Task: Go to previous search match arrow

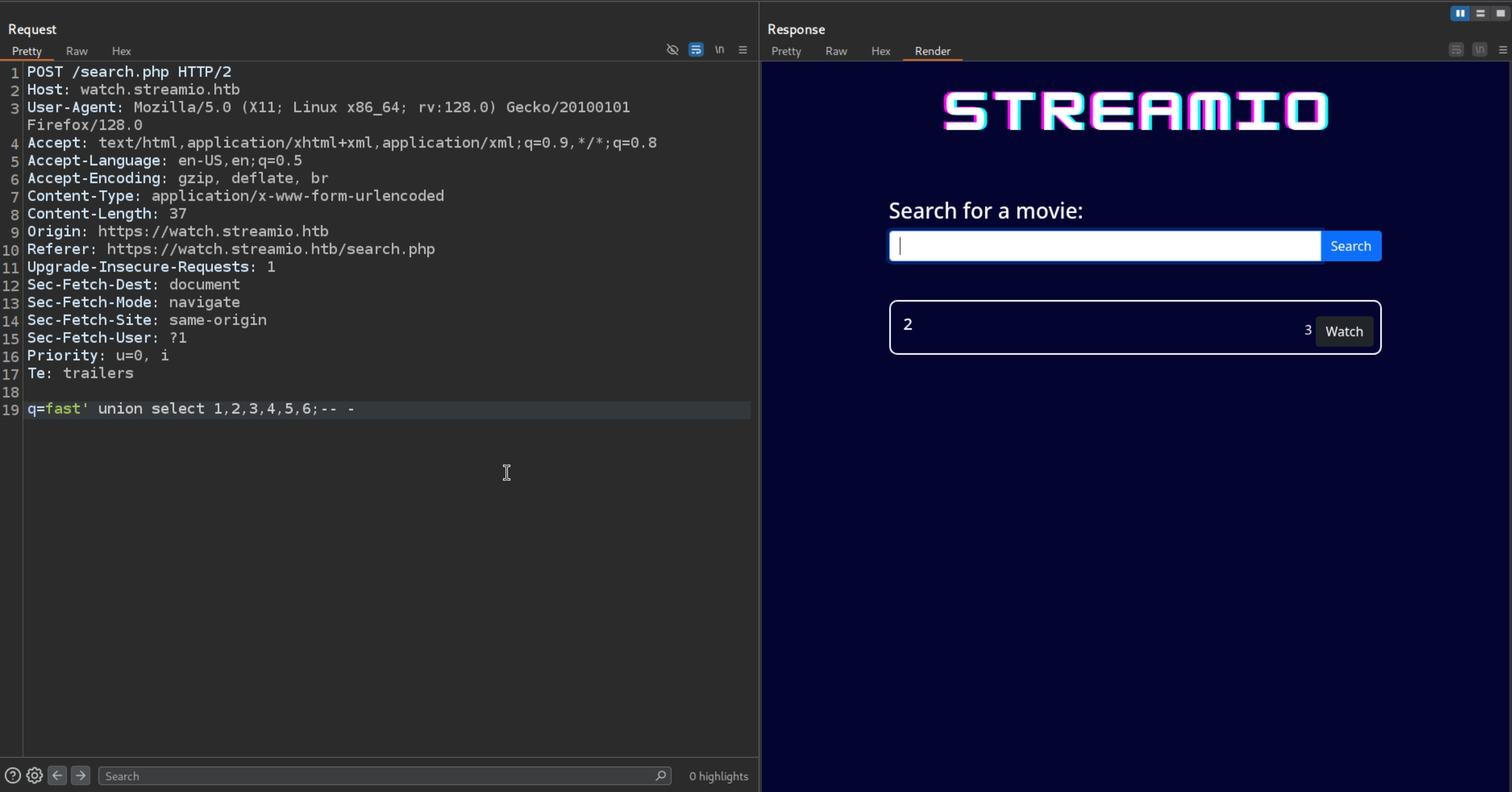Action: tap(57, 775)
